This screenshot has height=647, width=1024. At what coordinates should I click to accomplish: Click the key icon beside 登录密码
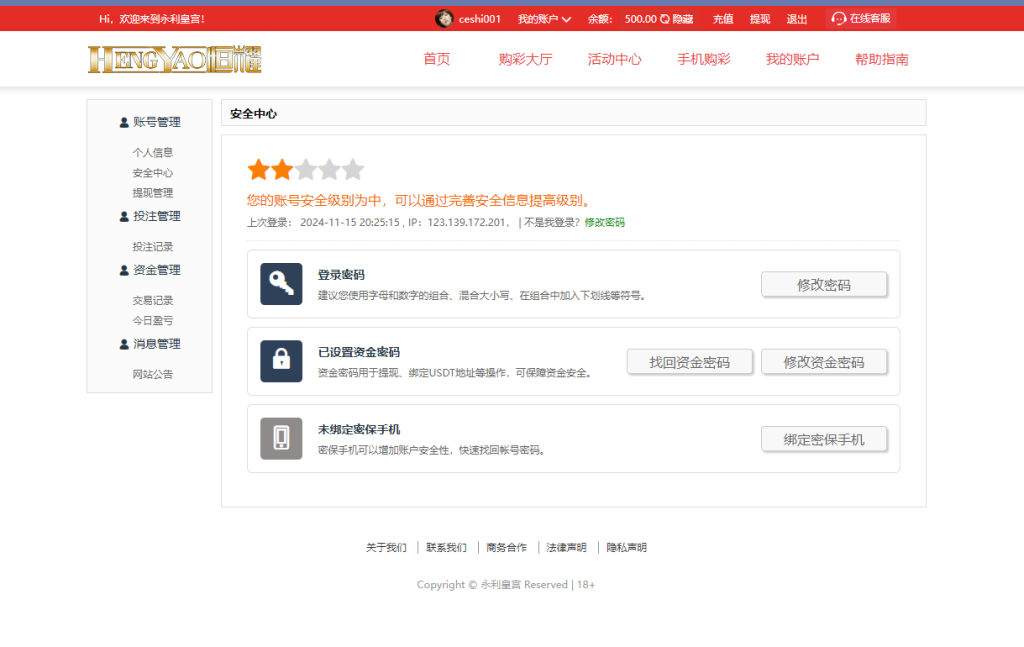coord(281,283)
